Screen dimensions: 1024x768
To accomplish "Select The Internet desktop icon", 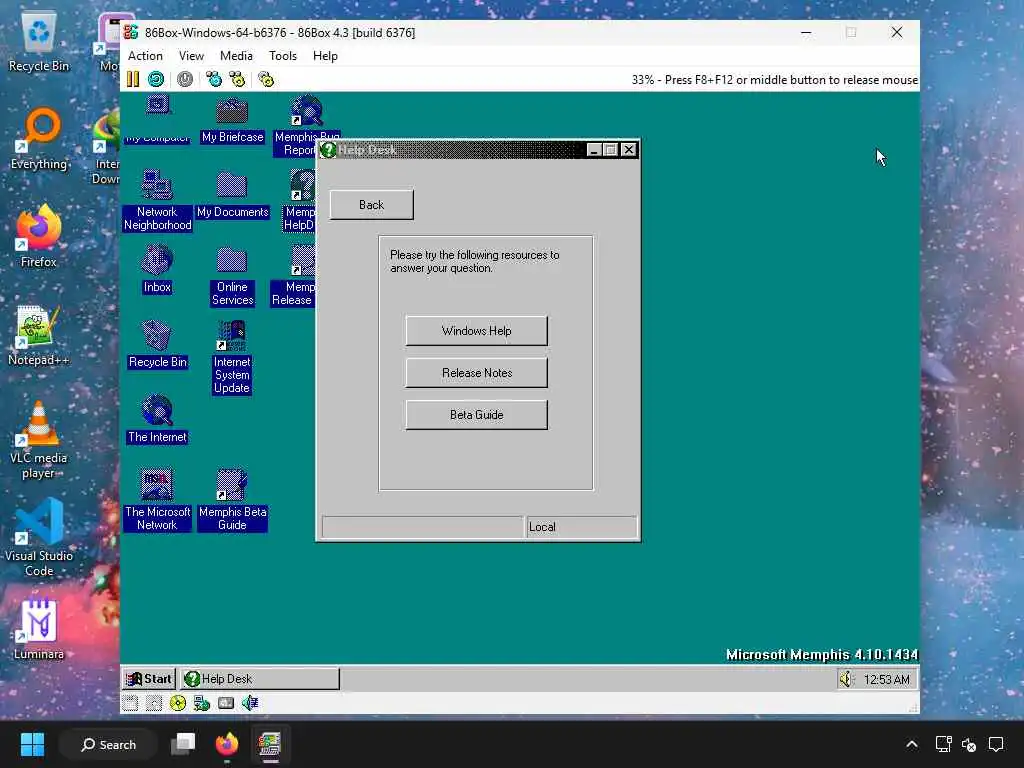I will click(x=157, y=419).
